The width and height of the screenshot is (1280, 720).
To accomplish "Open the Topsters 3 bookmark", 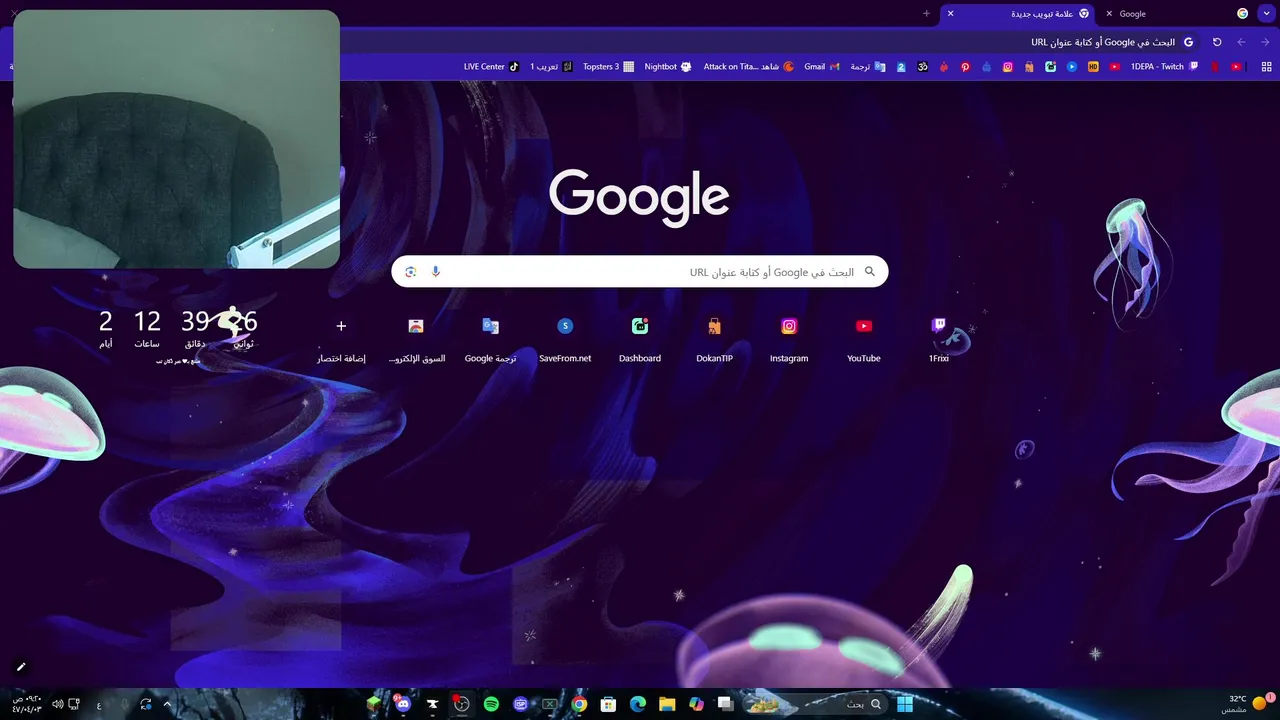I will pyautogui.click(x=608, y=67).
